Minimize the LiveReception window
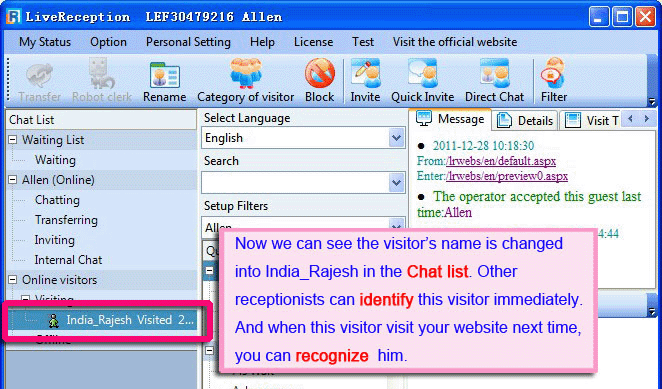662x389 pixels. pyautogui.click(x=599, y=17)
